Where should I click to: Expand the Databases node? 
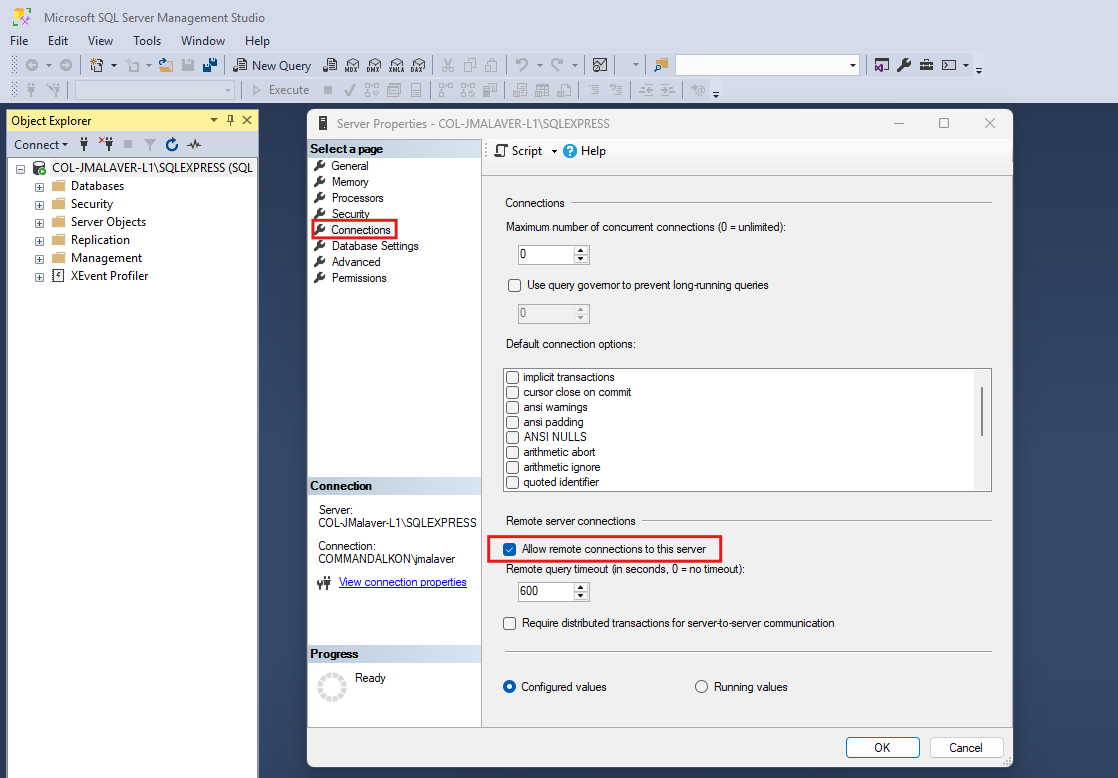tap(39, 187)
